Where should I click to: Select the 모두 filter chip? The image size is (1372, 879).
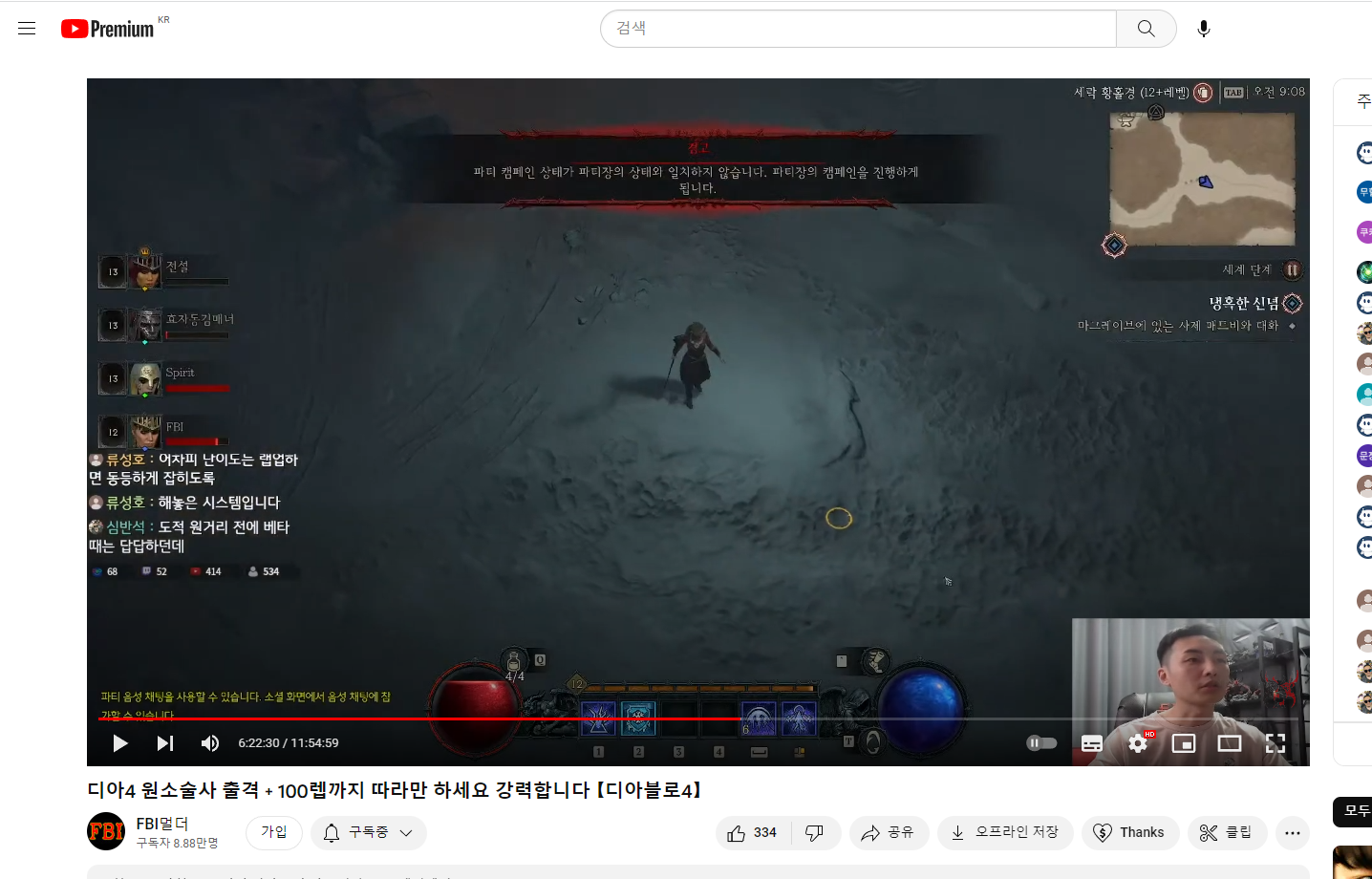click(1355, 811)
